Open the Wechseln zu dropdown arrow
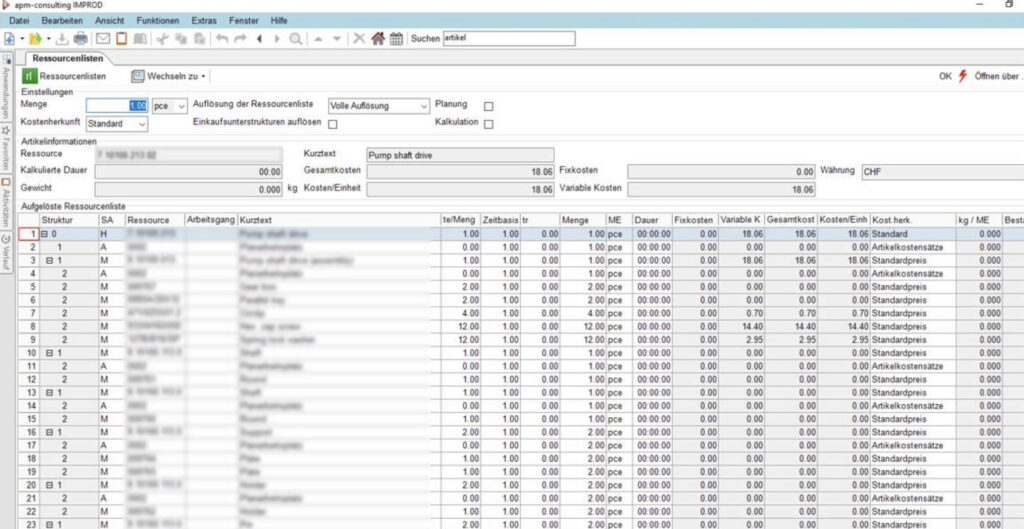Screen dimensions: 1024x529 [203, 77]
